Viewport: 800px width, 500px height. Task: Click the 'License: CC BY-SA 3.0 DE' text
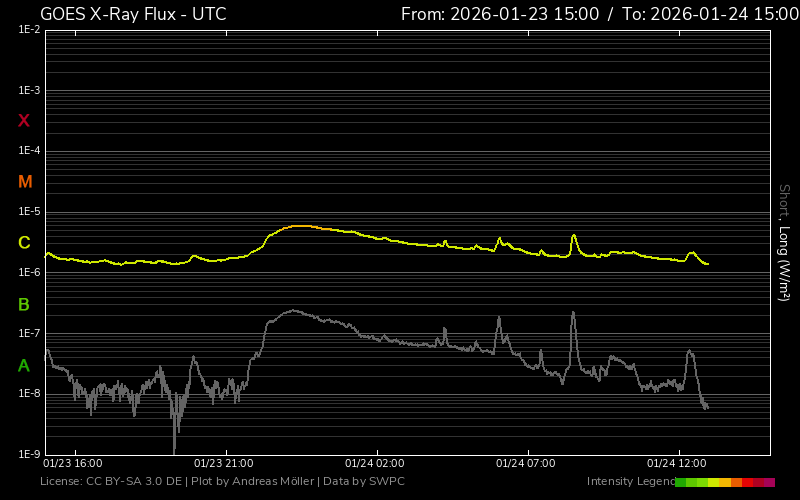[x=111, y=482]
